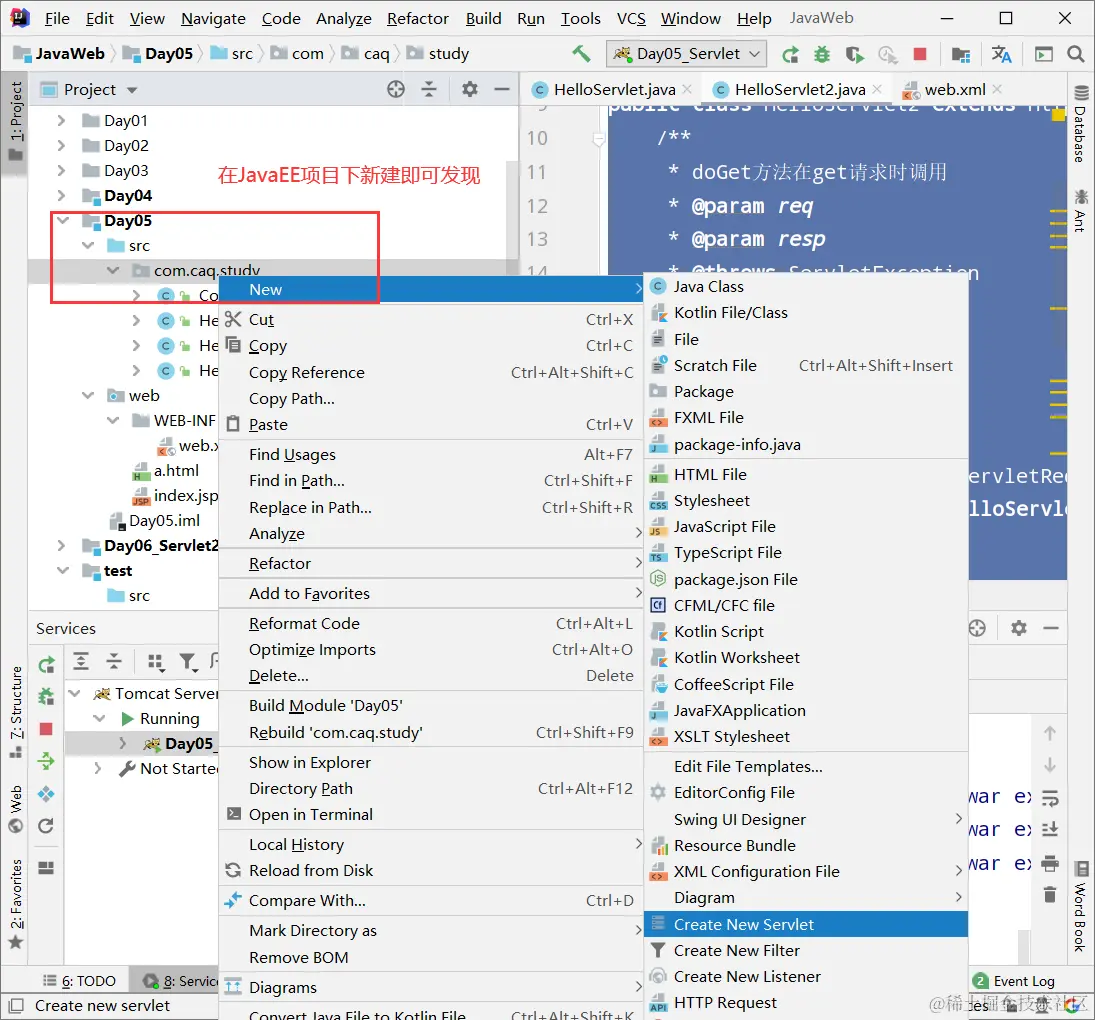This screenshot has width=1095, height=1020.
Task: Select Java Class from New submenu
Action: [x=806, y=286]
